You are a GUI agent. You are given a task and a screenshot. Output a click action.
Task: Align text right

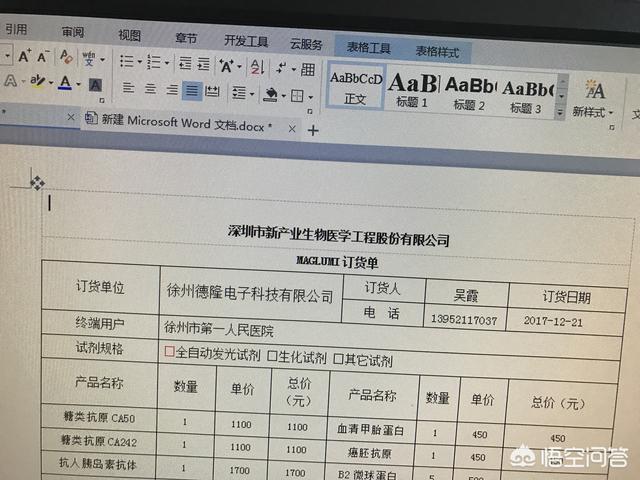point(172,89)
